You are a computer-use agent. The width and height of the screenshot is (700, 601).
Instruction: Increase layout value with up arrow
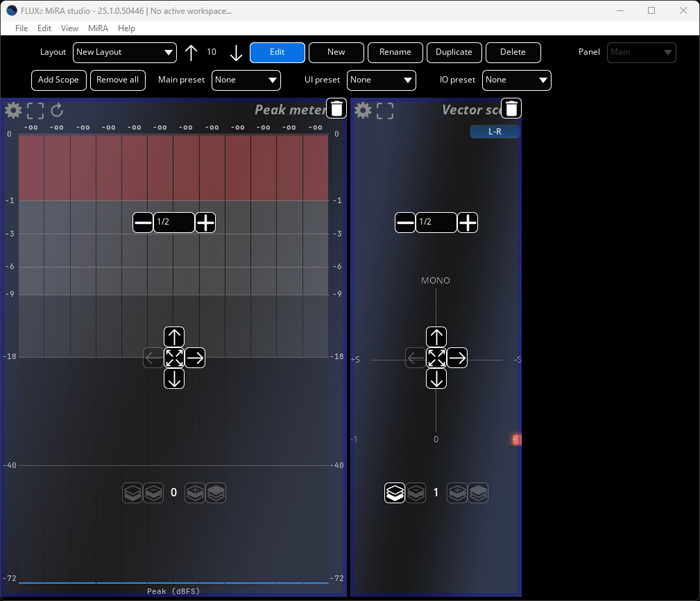[x=191, y=53]
